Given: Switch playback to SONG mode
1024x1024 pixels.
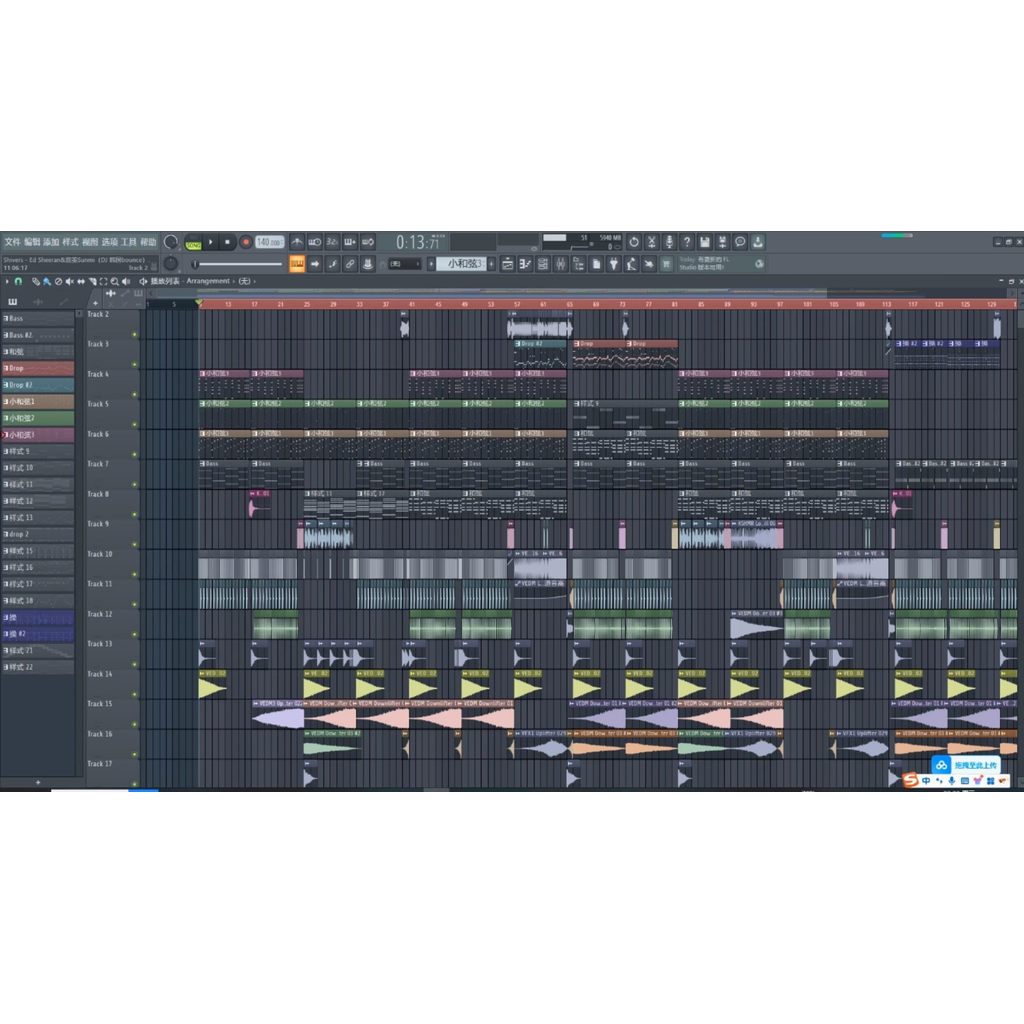Looking at the screenshot, I should tap(193, 241).
